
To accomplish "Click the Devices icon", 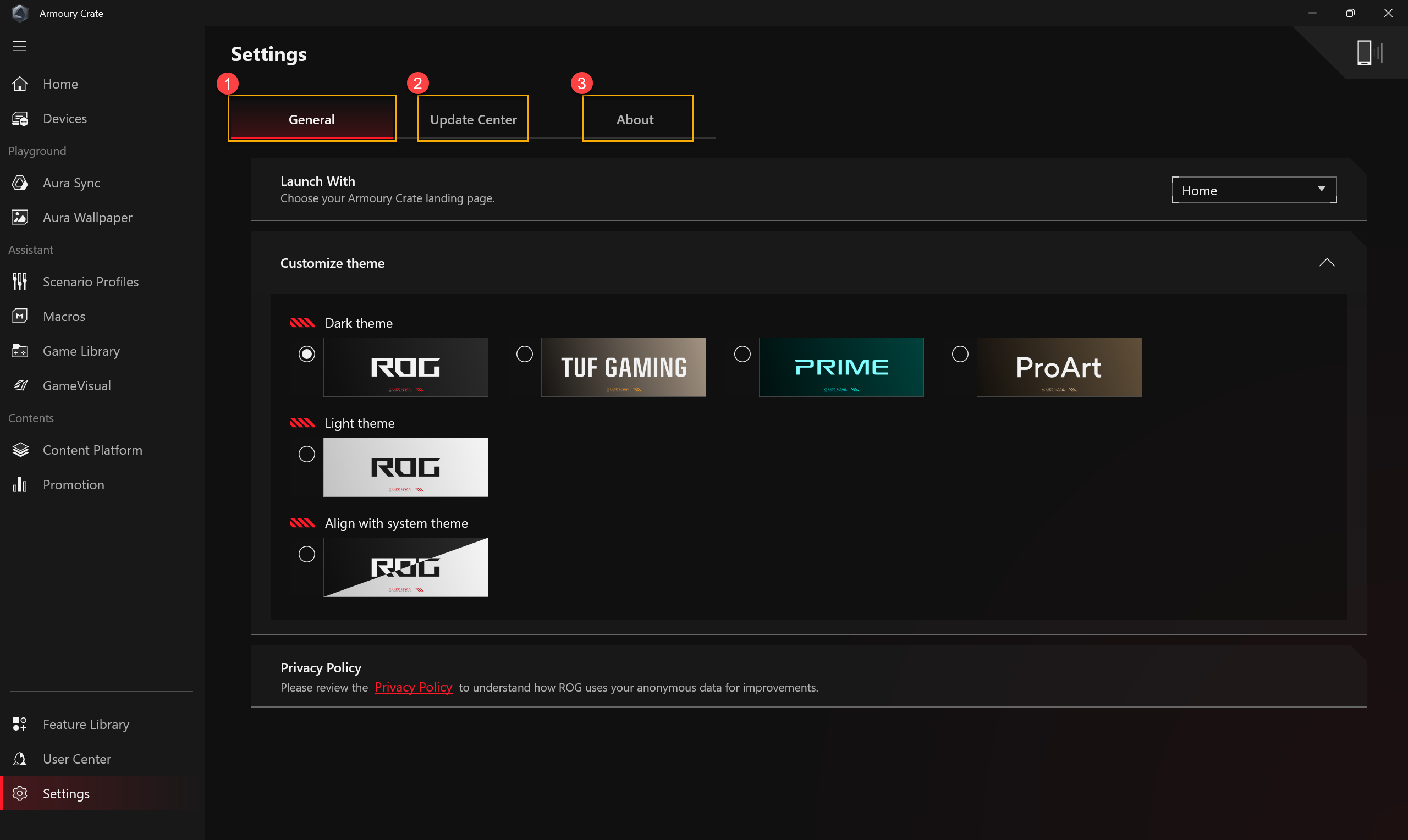I will [20, 118].
